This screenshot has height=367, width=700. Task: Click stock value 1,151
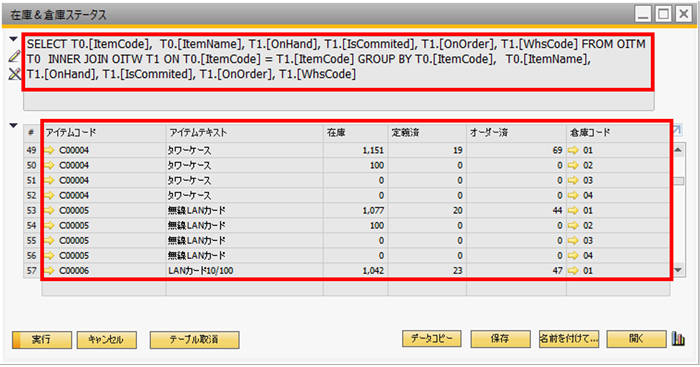[x=373, y=150]
